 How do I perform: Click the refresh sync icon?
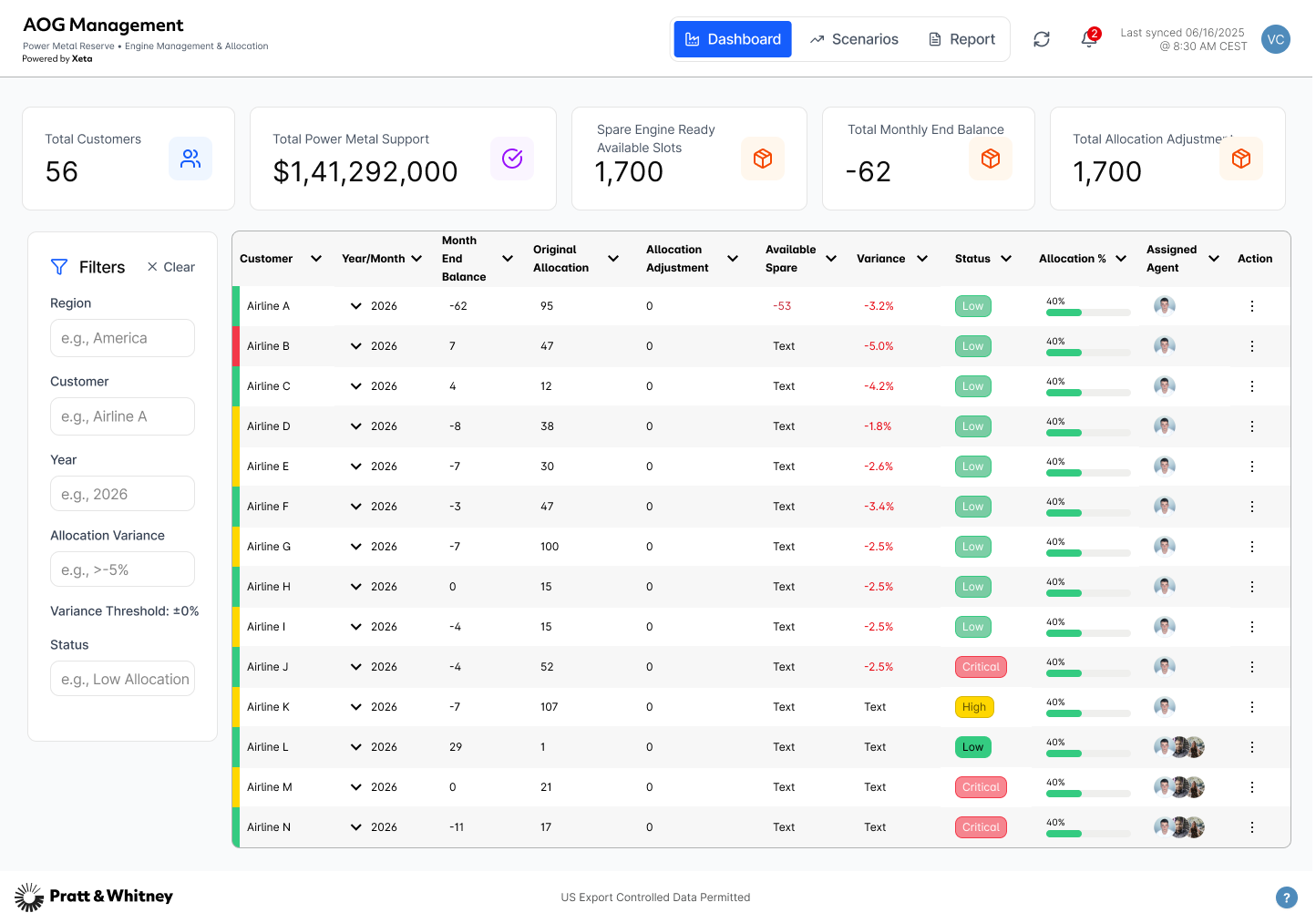[1042, 39]
